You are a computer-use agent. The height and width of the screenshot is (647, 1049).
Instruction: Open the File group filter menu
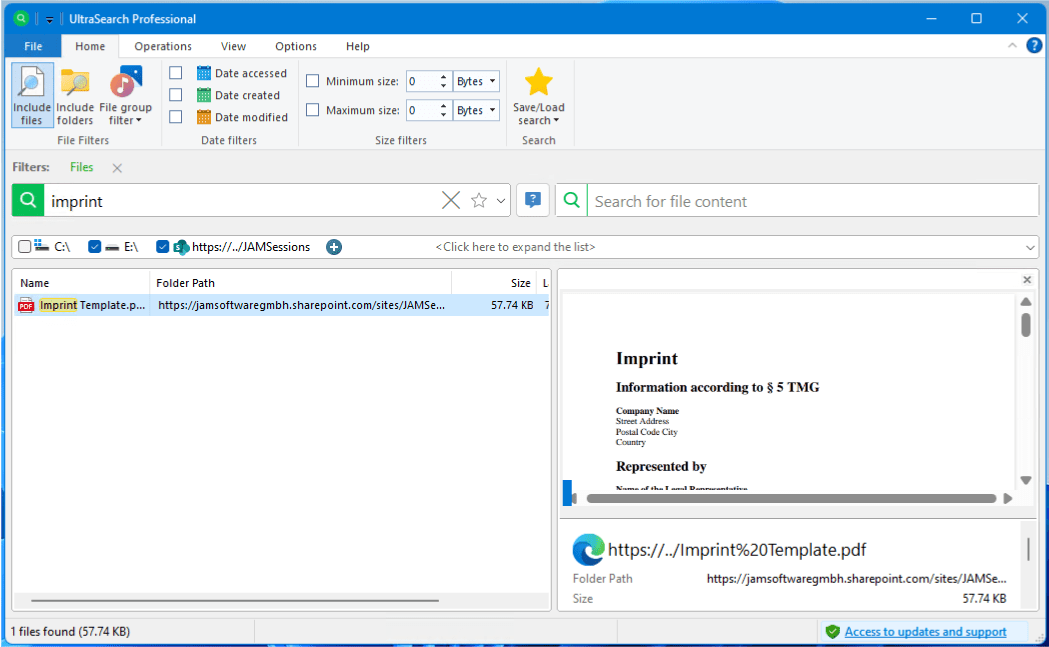tap(125, 97)
